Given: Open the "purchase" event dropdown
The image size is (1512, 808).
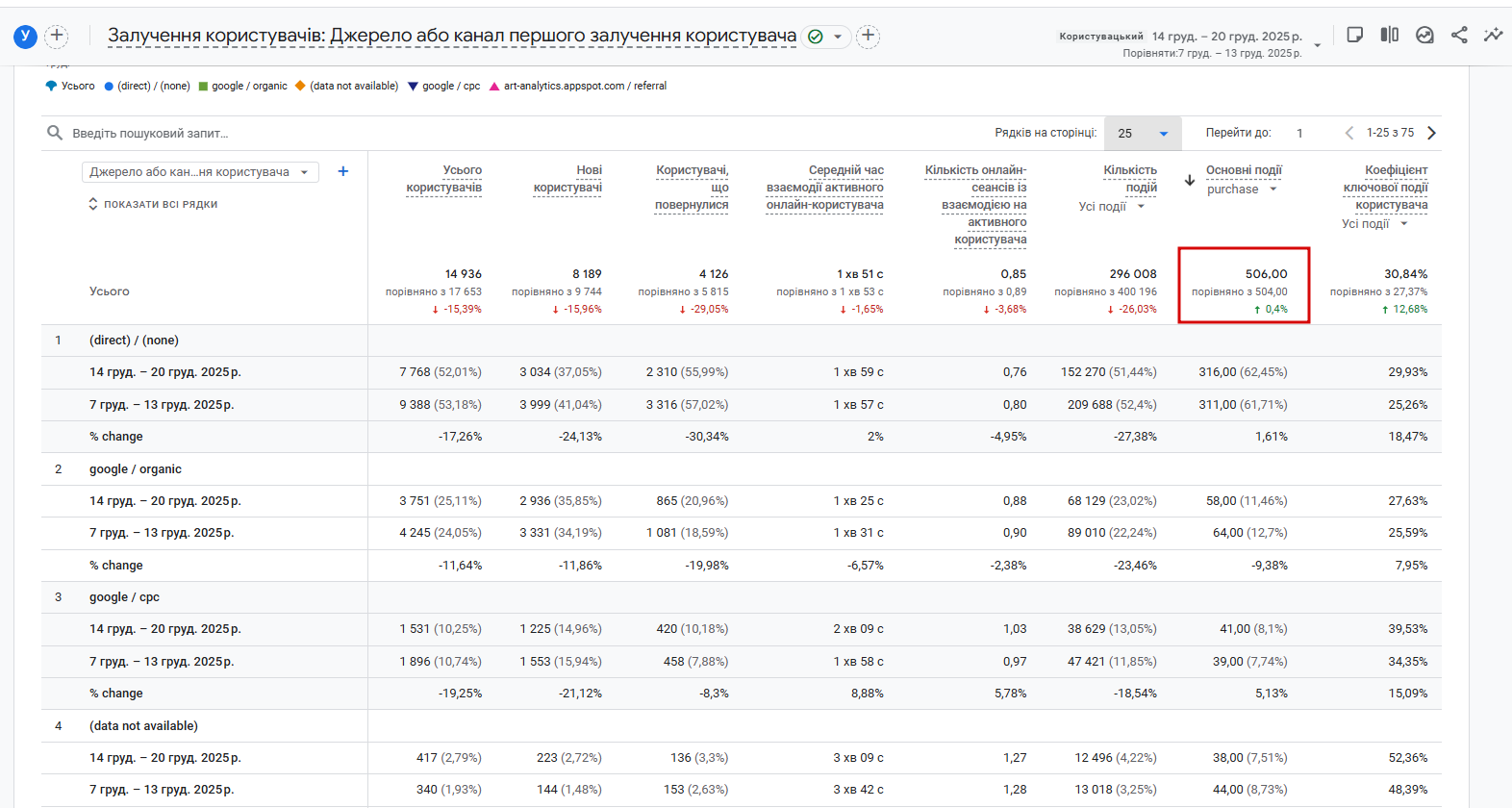Looking at the screenshot, I should [x=1242, y=189].
